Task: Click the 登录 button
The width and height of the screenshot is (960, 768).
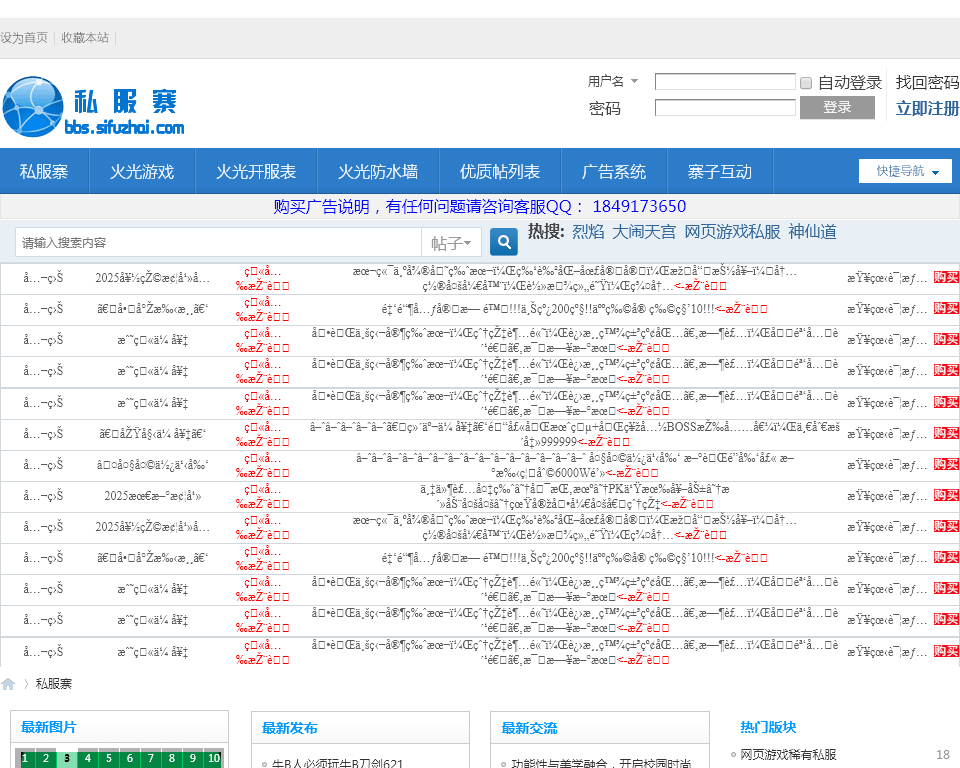Action: [x=837, y=107]
